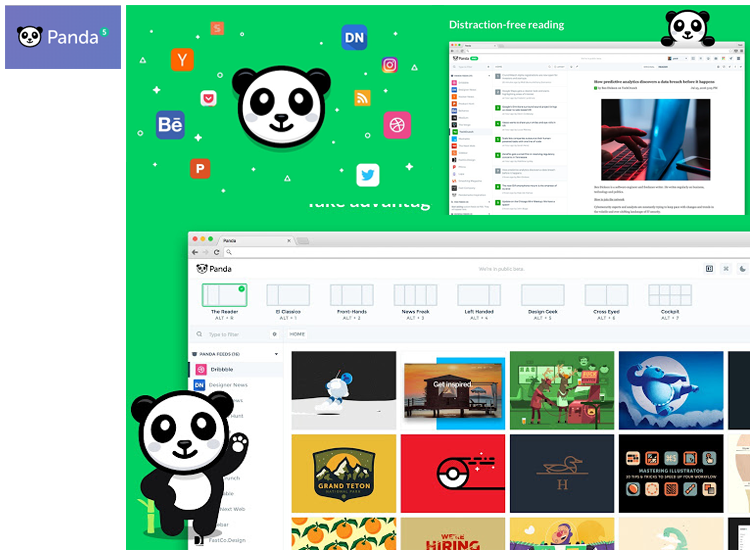Screen dimensions: 750x550
Task: Open the Grand Teton badge thumbnail
Action: [x=344, y=473]
